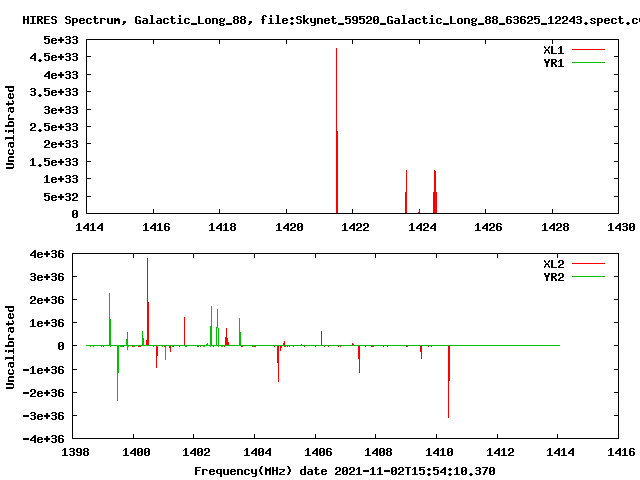
Task: Click the negative red spike near 1404.8 MHz
Action: click(278, 364)
